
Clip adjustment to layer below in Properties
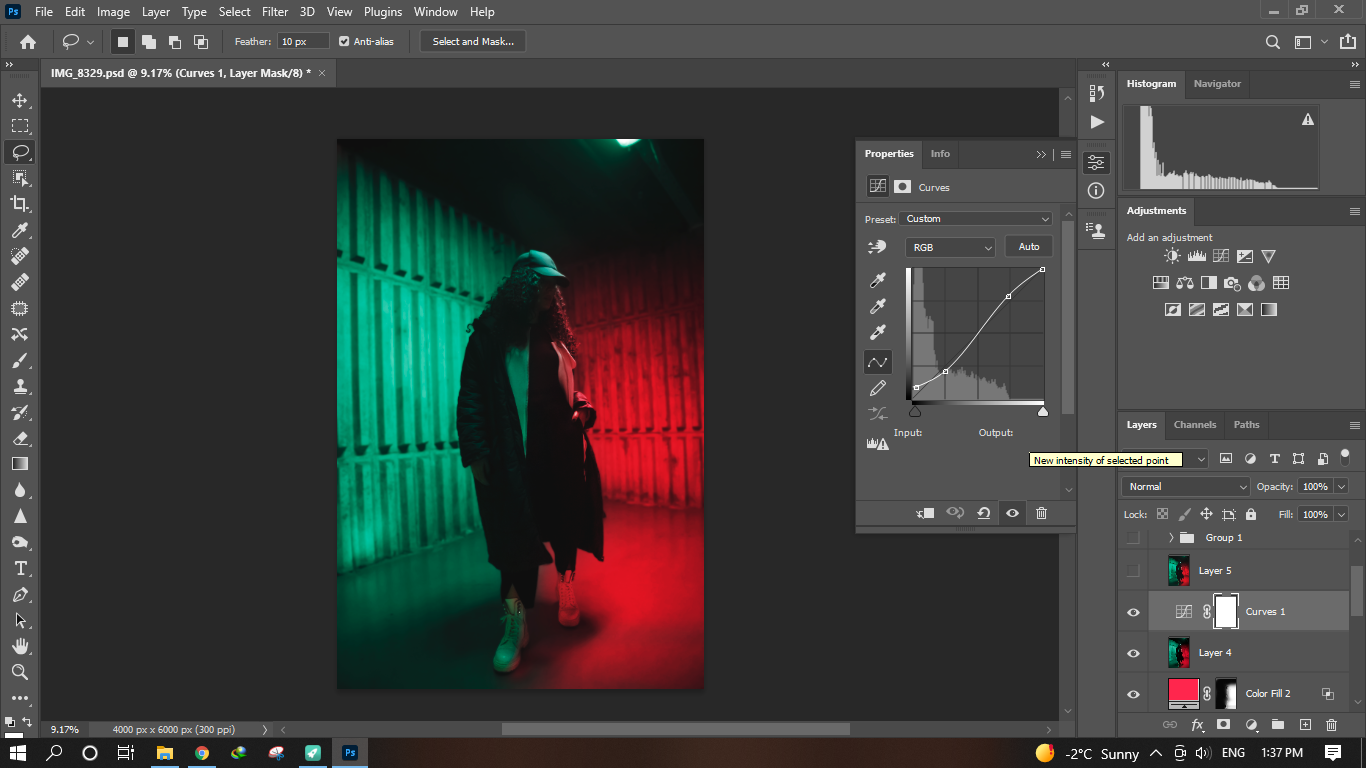coord(925,513)
